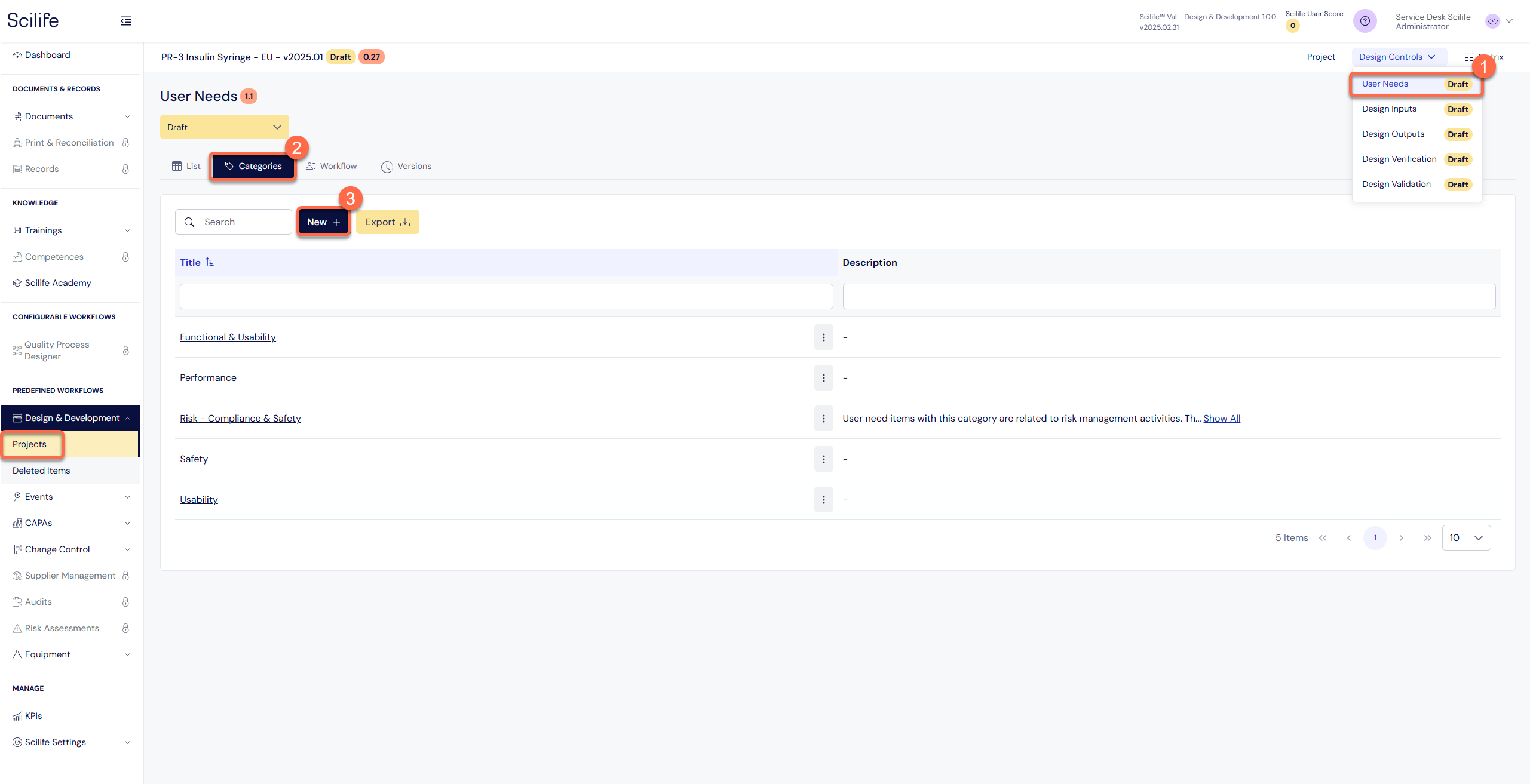Go to the next page of results

coord(1401,538)
